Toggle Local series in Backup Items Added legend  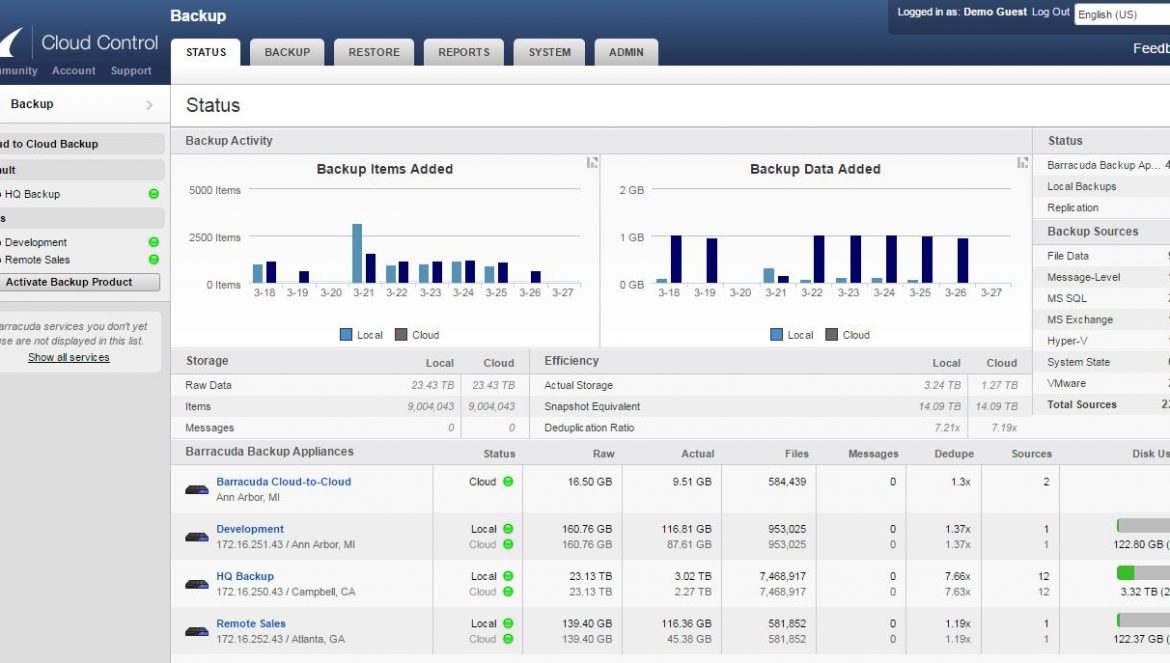[x=361, y=335]
